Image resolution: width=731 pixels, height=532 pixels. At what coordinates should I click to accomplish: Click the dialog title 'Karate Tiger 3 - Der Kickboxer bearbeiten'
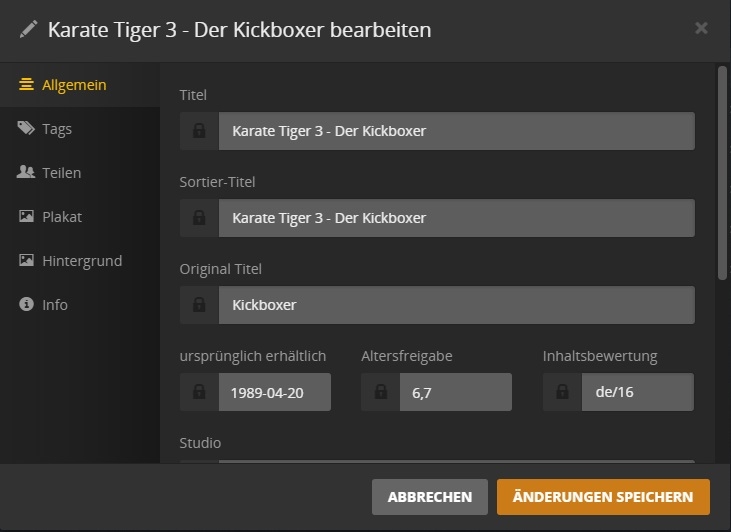pos(240,29)
